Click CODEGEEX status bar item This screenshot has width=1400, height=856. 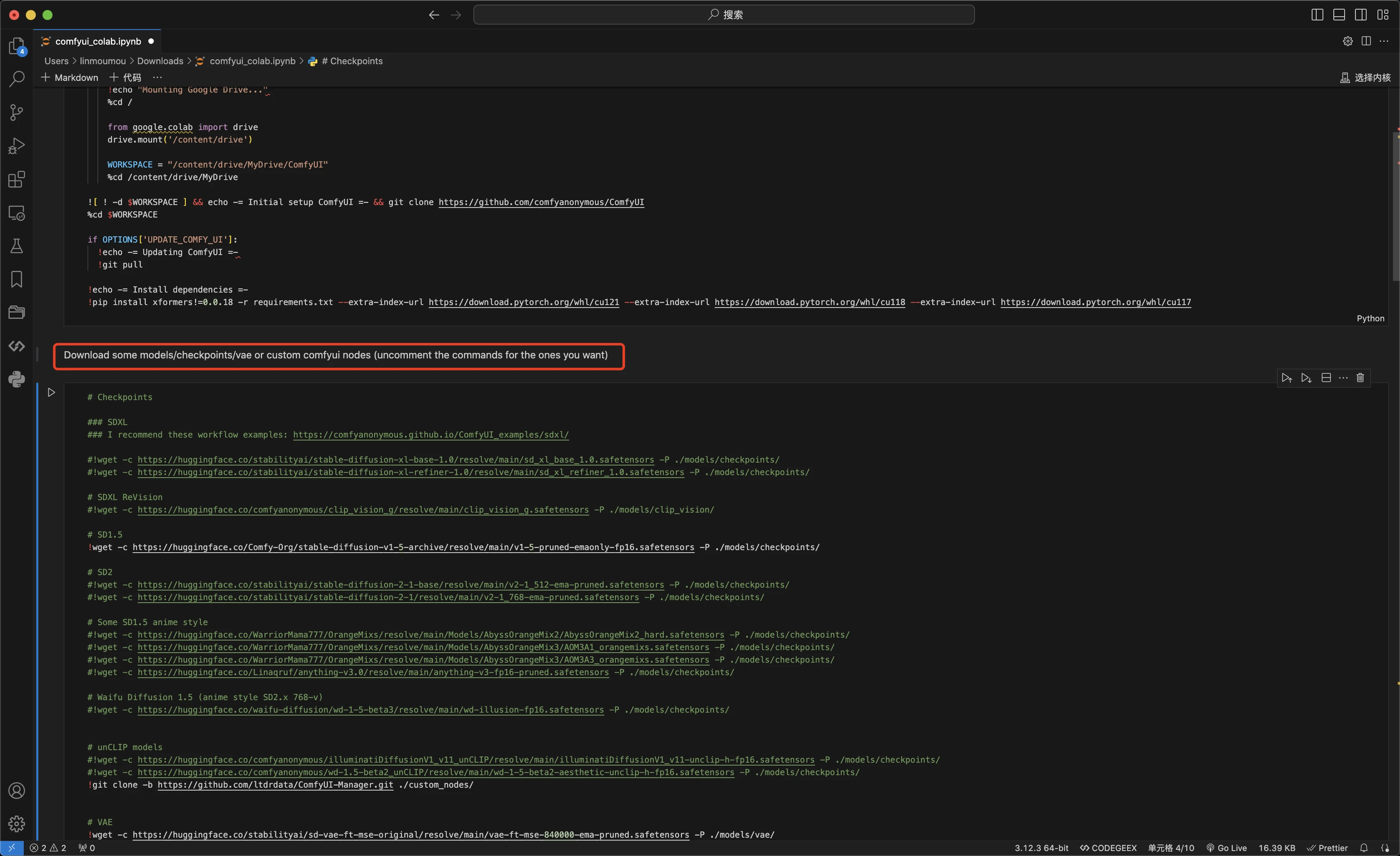coord(1108,848)
